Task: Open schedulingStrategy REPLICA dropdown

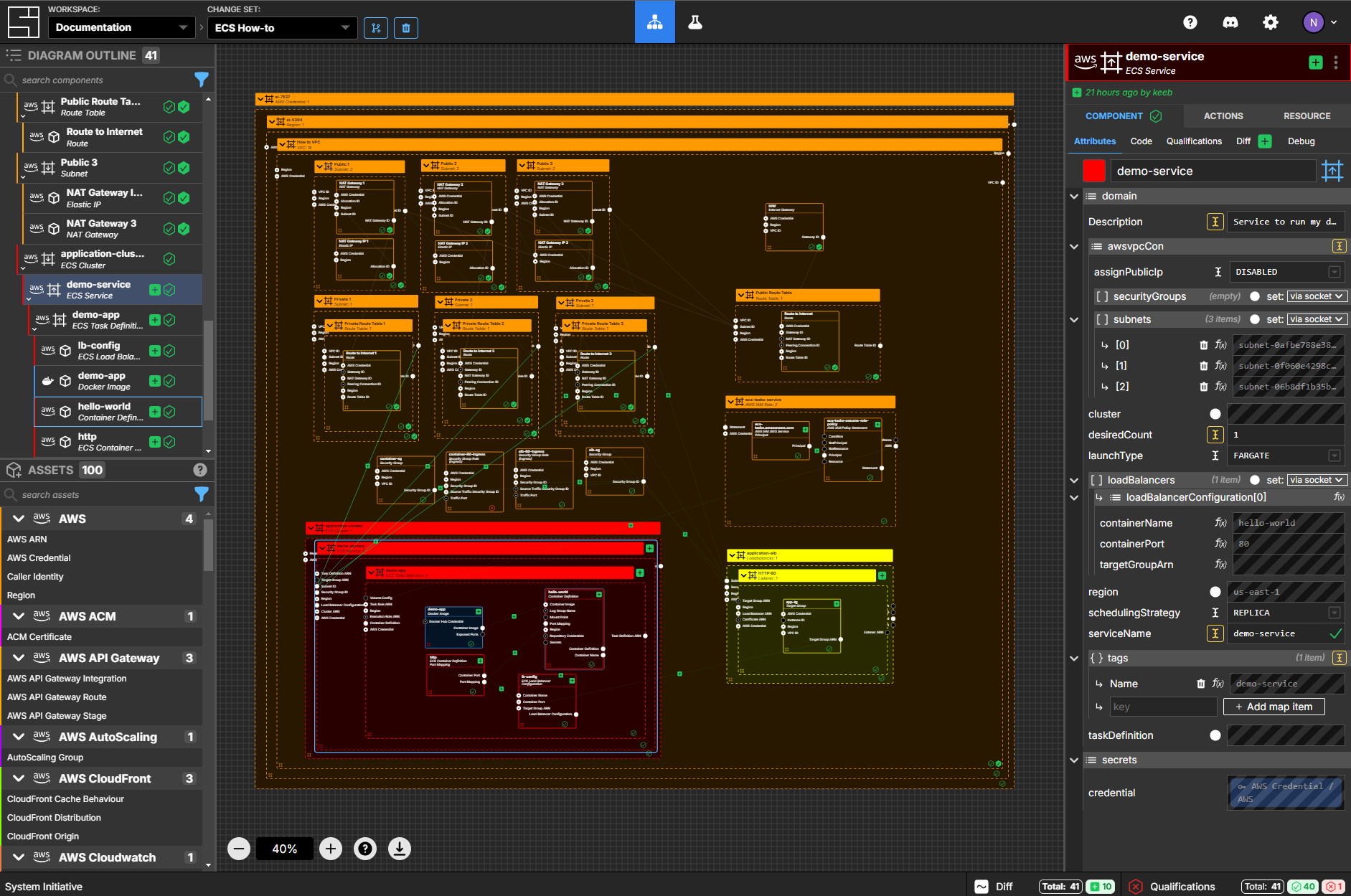Action: 1286,613
